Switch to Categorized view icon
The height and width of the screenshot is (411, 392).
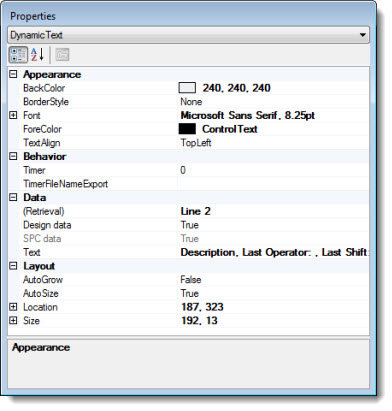click(18, 55)
